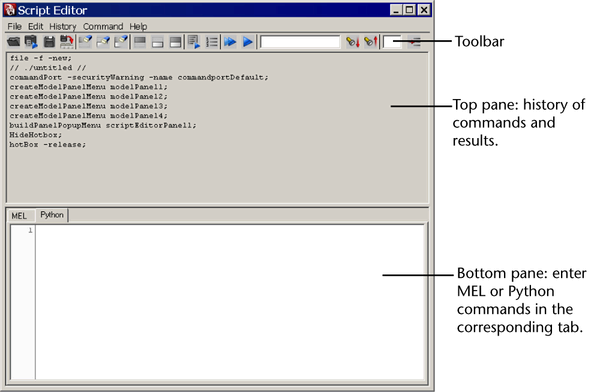Show only the input pane icon
The image size is (591, 392).
(x=158, y=41)
